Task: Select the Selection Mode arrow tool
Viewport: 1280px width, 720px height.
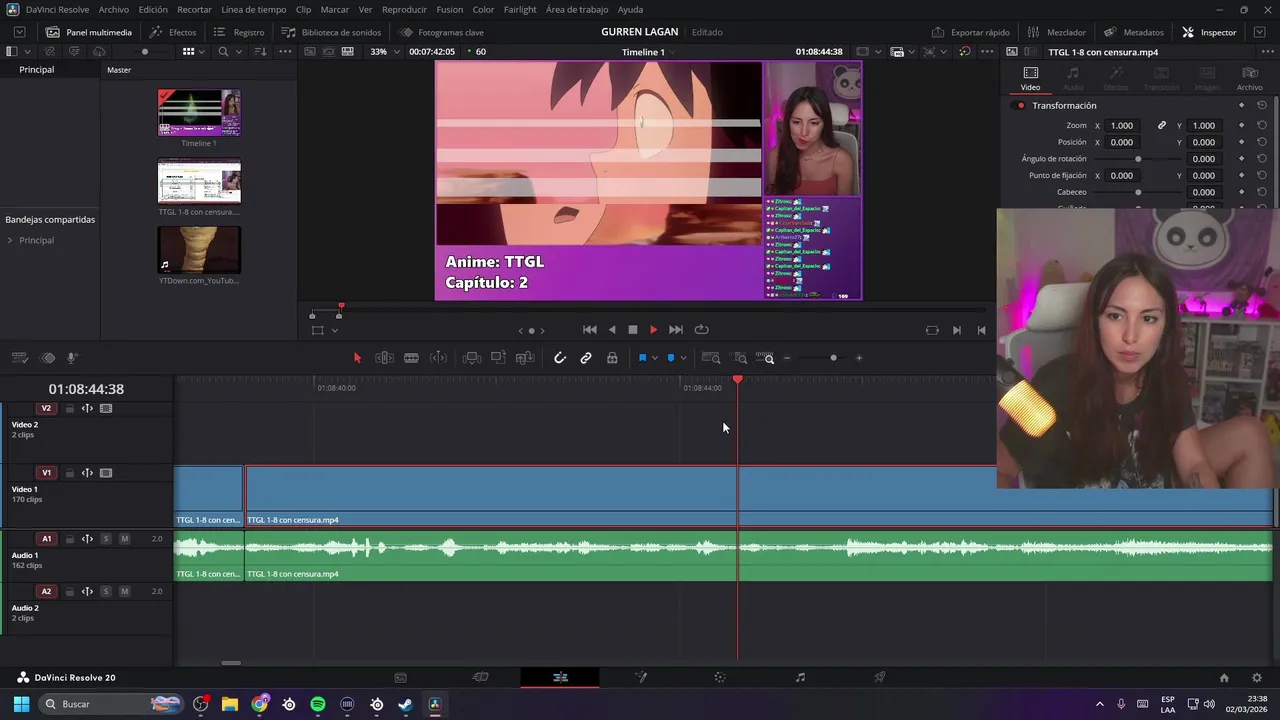Action: click(357, 358)
